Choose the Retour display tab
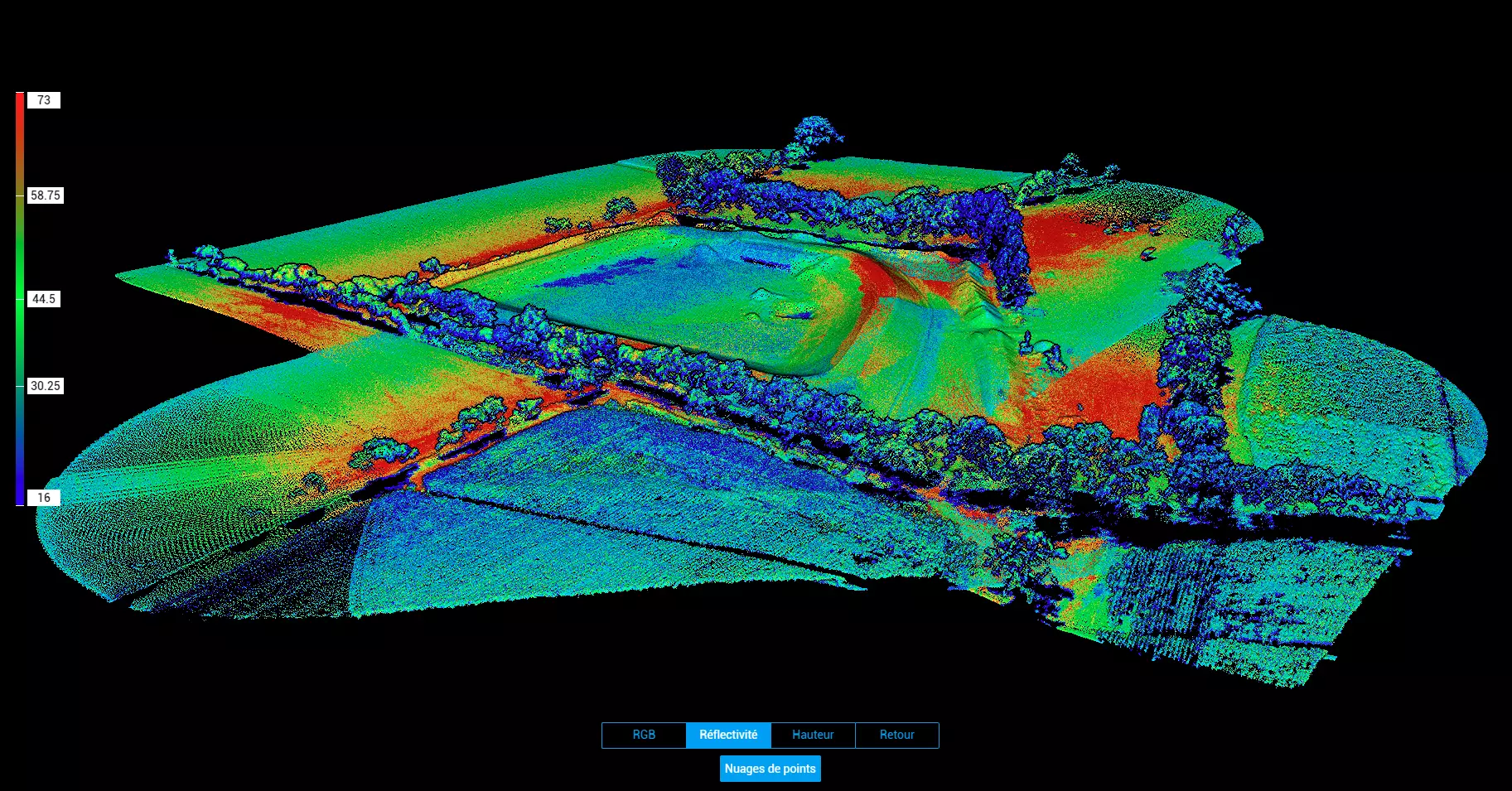 click(x=896, y=735)
